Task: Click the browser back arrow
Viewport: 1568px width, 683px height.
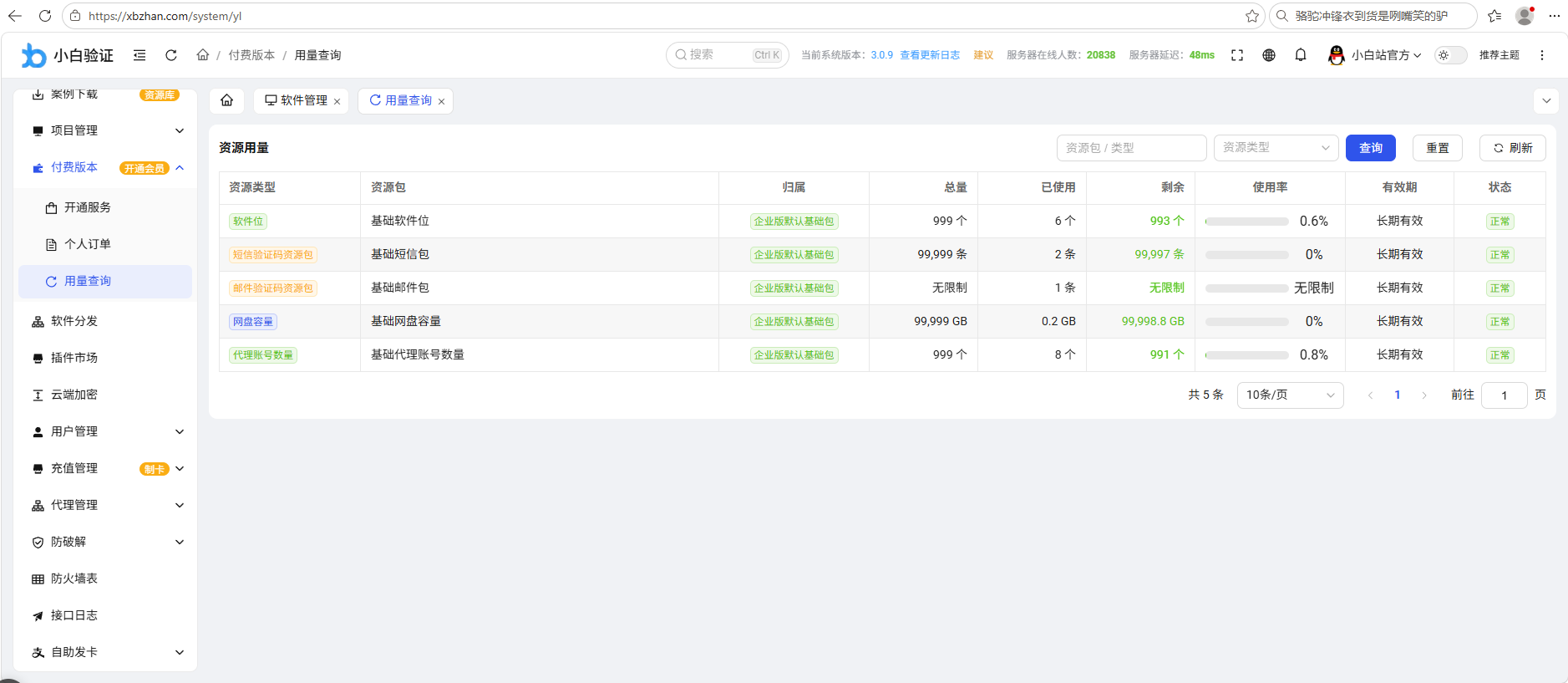Action: (x=15, y=16)
